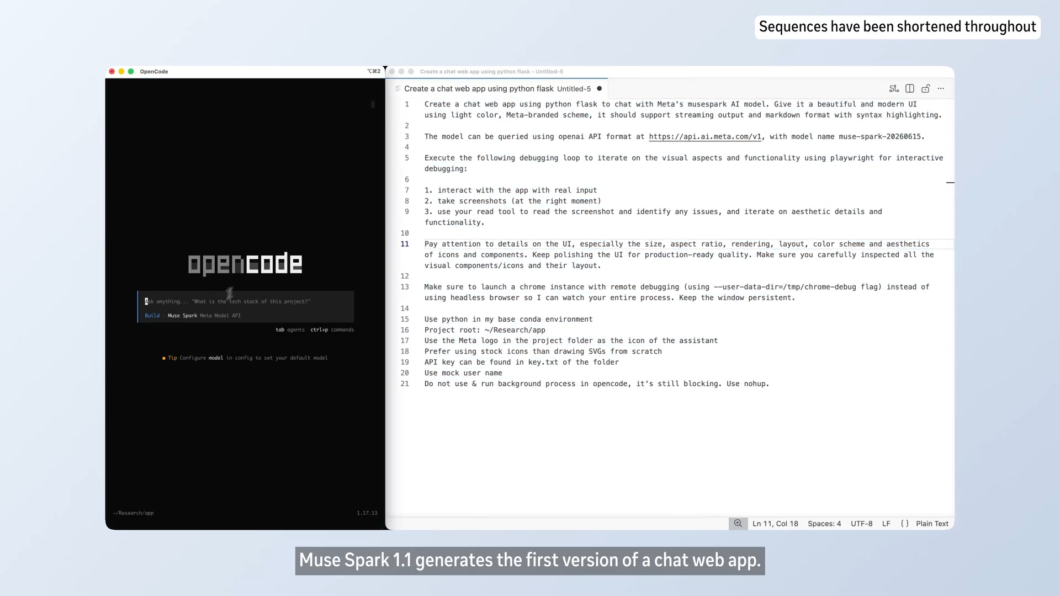The width and height of the screenshot is (1060, 596).
Task: Click the Tip about configuring default model
Action: pyautogui.click(x=245, y=358)
